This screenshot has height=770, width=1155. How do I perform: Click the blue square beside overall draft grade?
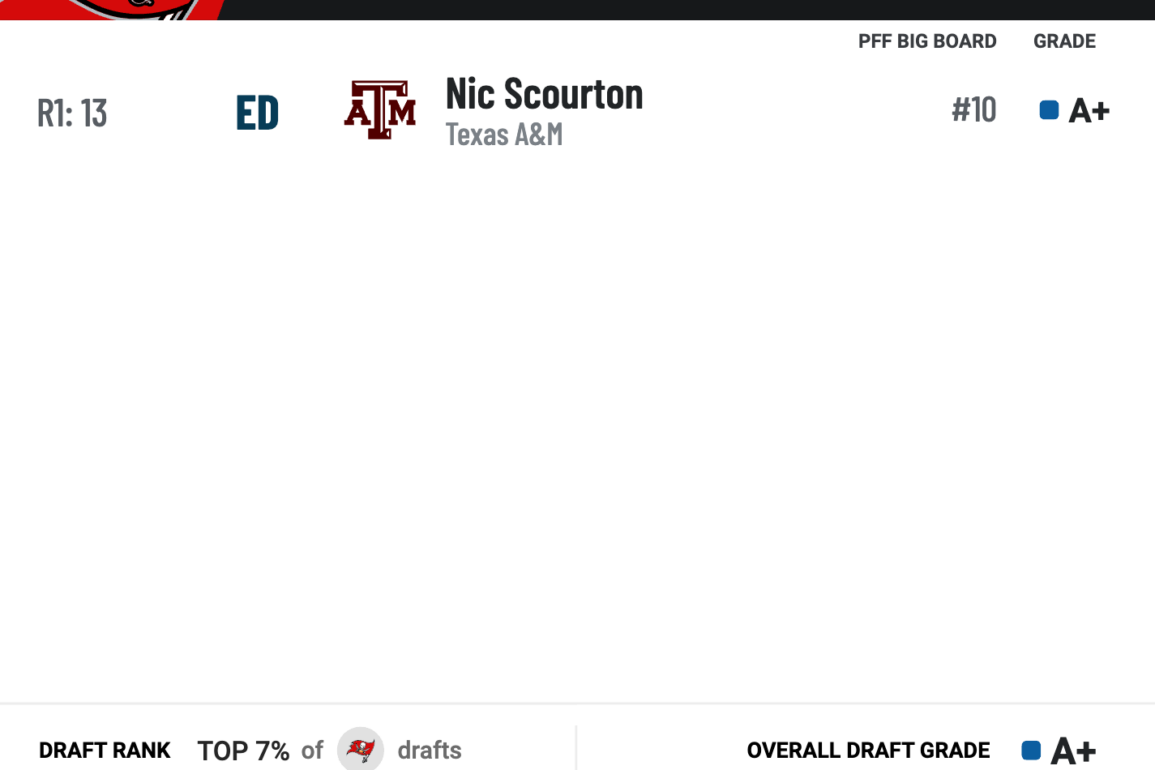coord(1031,750)
